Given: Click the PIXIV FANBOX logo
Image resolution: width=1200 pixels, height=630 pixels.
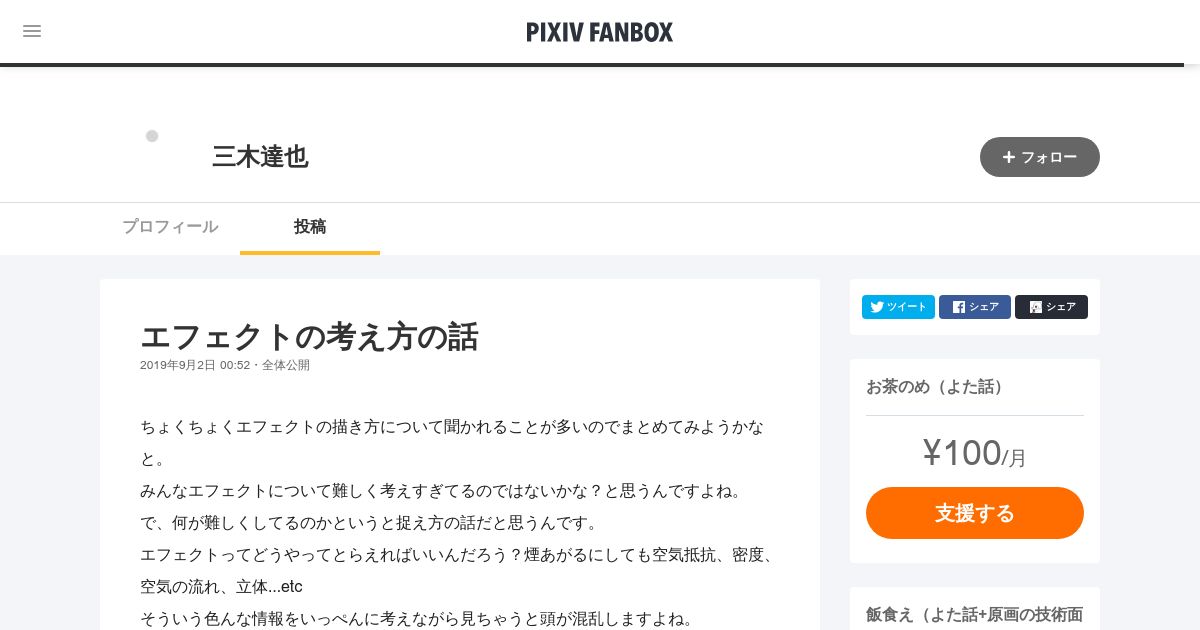Looking at the screenshot, I should [600, 32].
